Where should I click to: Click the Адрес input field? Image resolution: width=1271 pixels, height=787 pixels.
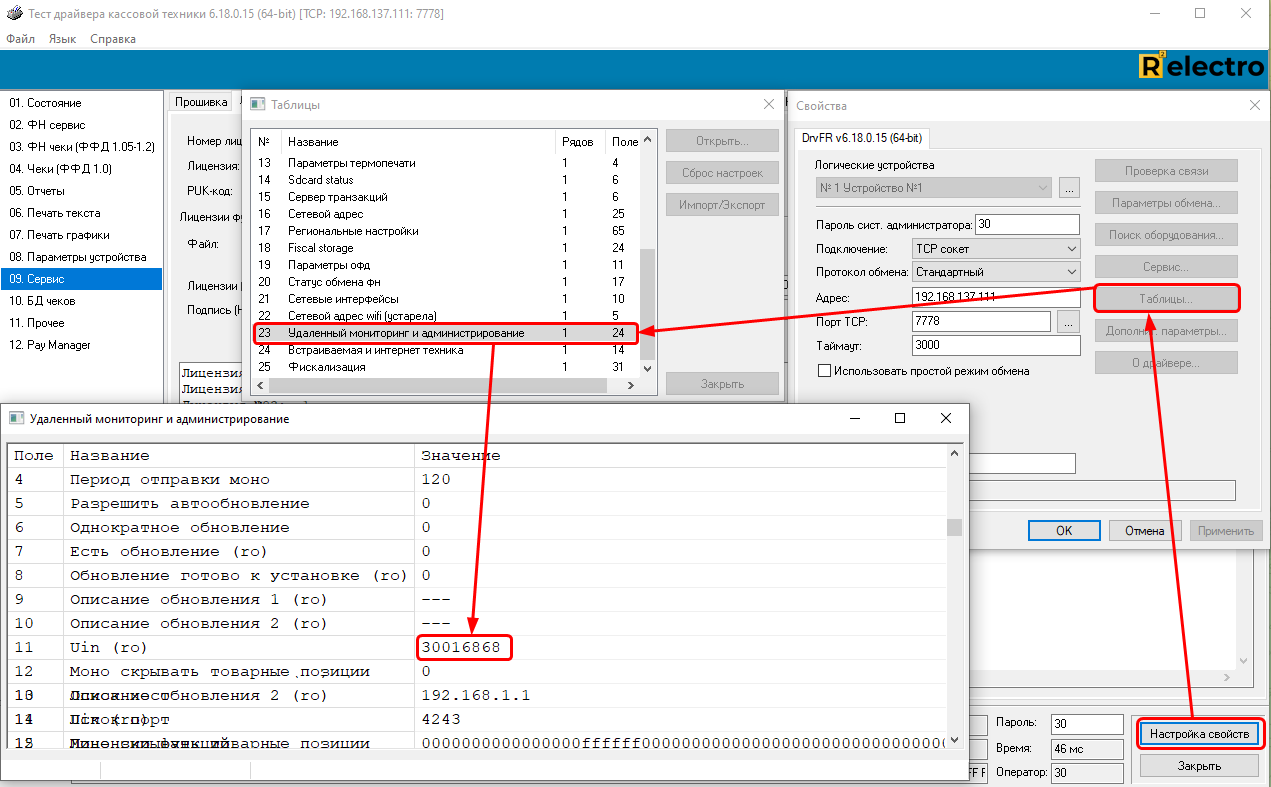click(996, 297)
